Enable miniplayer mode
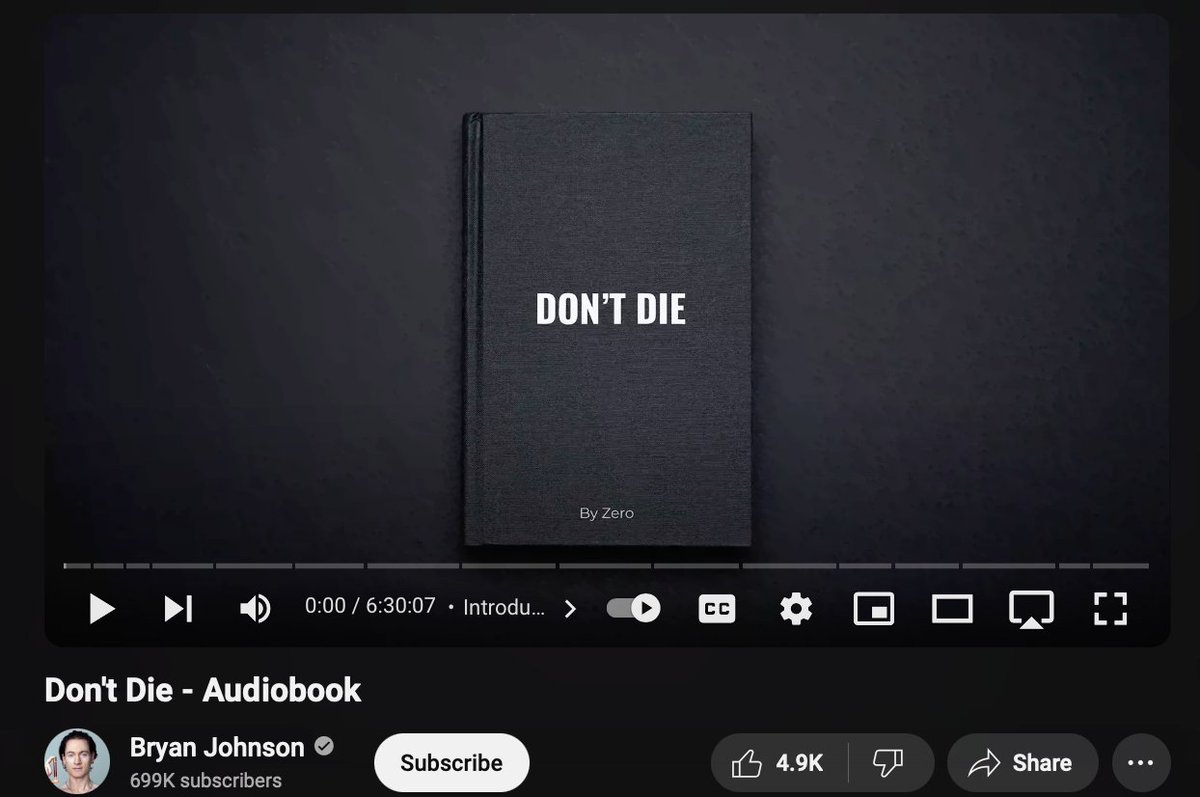The height and width of the screenshot is (797, 1200). 873,608
